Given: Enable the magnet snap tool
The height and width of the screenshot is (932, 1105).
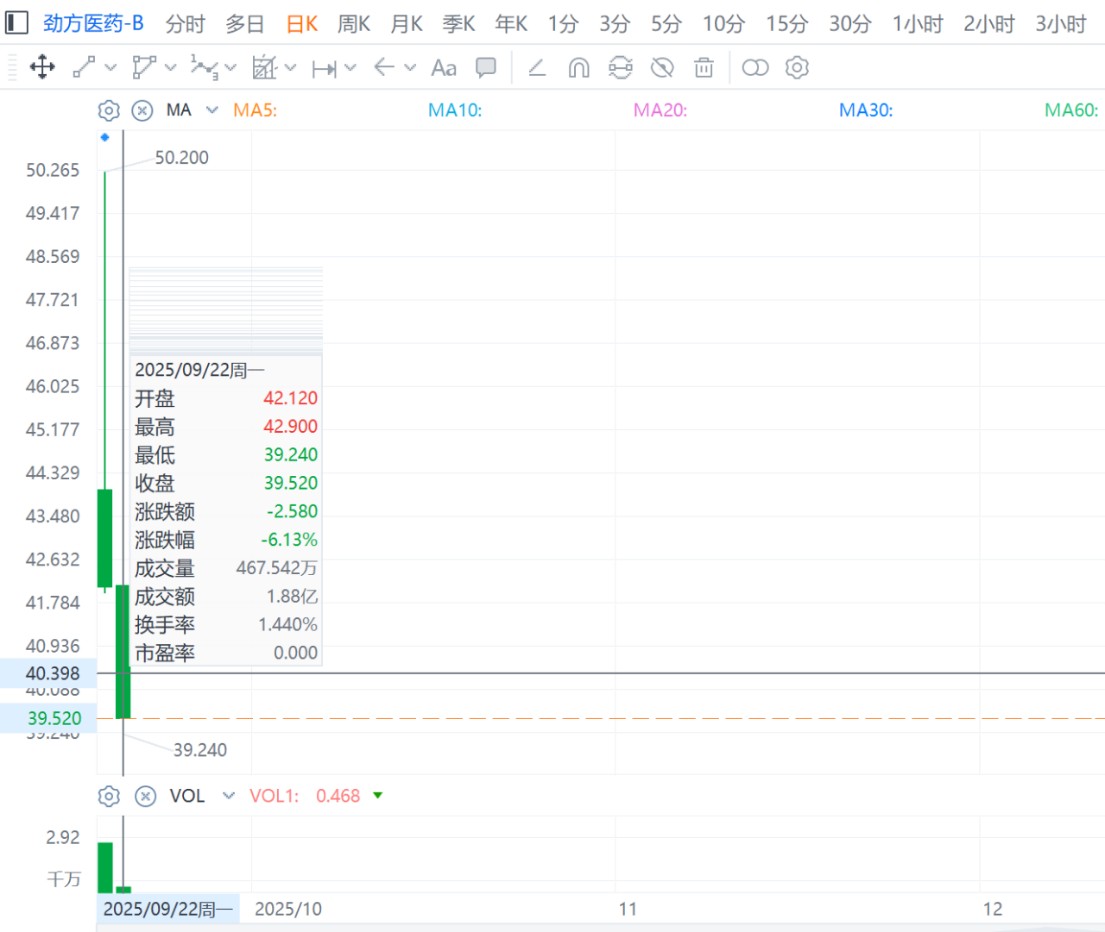Looking at the screenshot, I should pyautogui.click(x=578, y=68).
